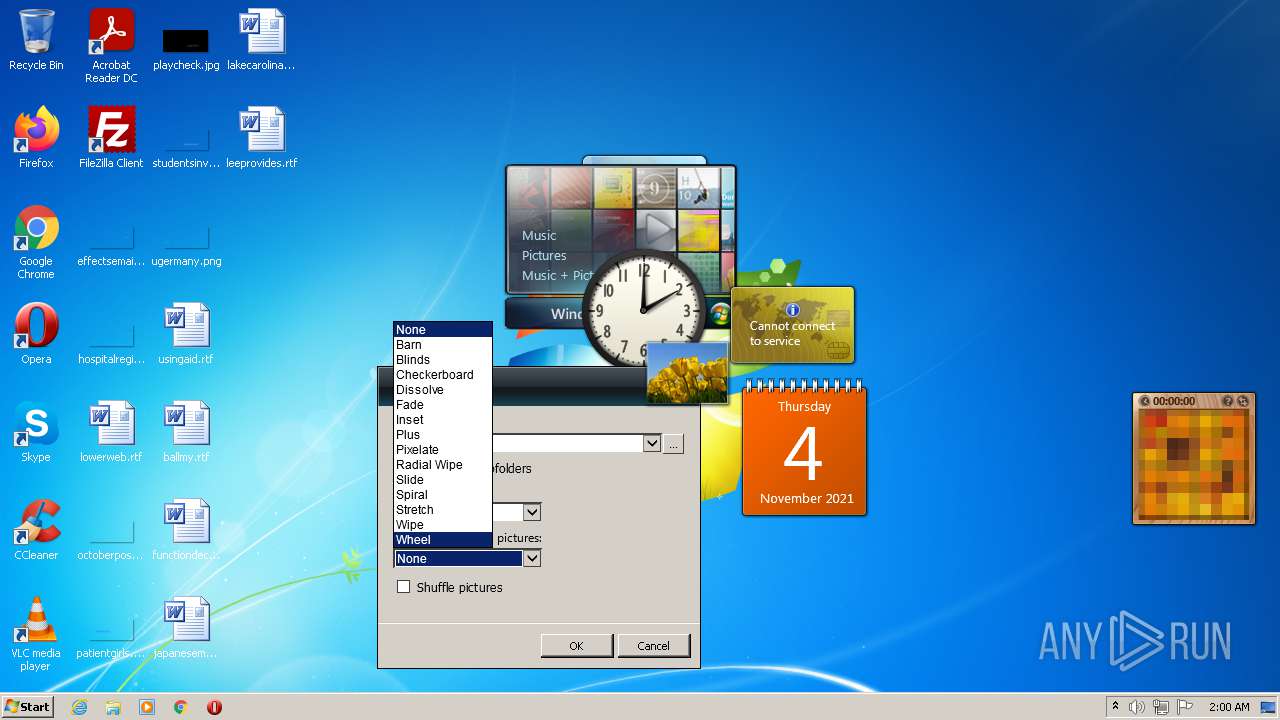The width and height of the screenshot is (1280, 720).
Task: Open Windows Explorer from the taskbar
Action: [x=113, y=707]
